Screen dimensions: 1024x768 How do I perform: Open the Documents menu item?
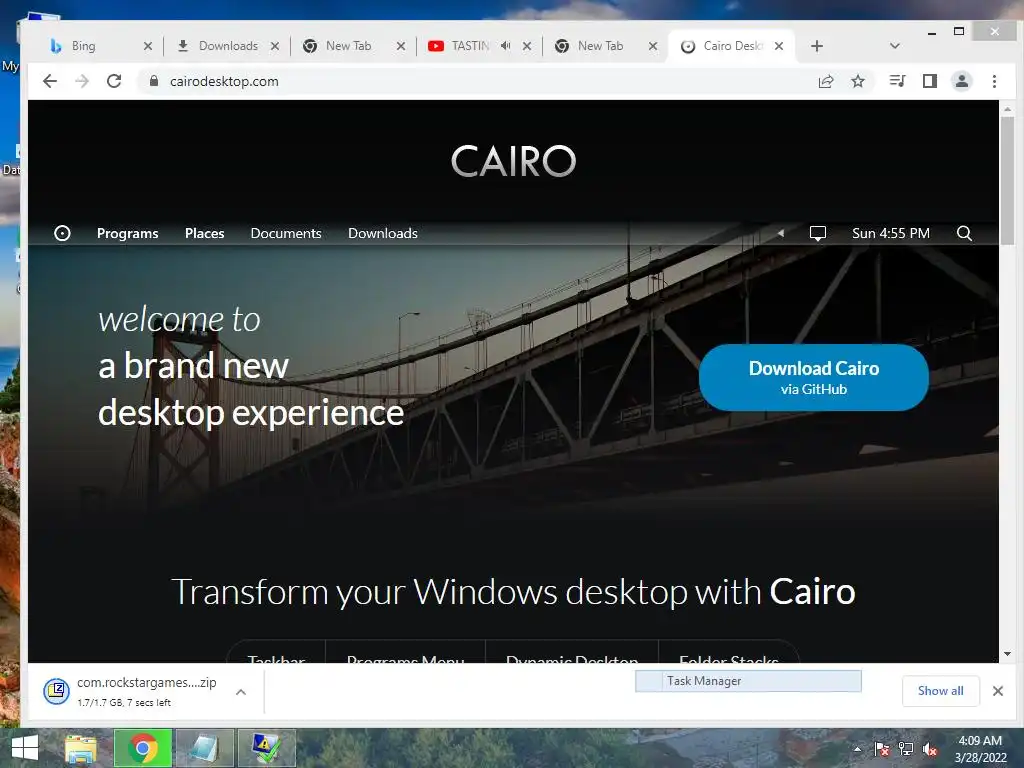[x=286, y=233]
